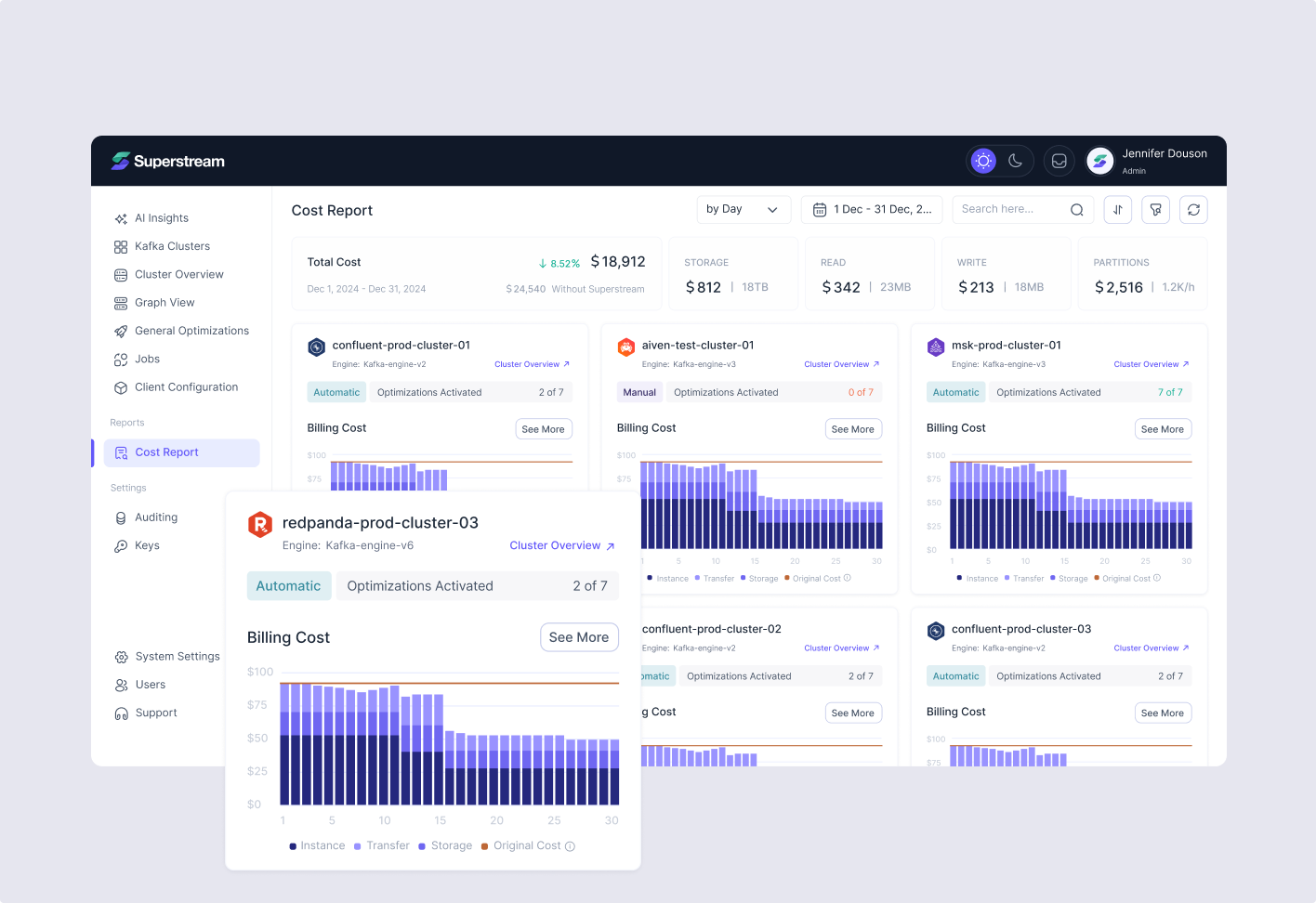
Task: Click the Client Configuration cube icon
Action: pos(121,387)
